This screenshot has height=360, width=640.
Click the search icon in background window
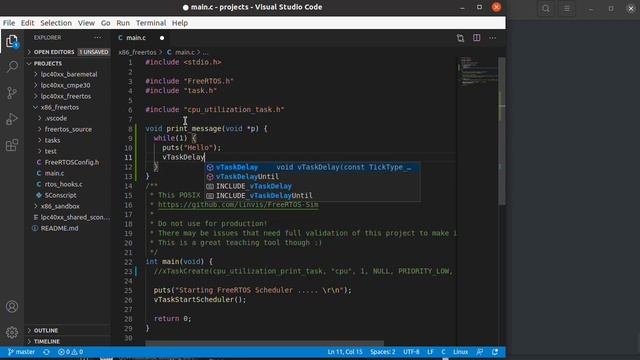pyautogui.click(x=546, y=9)
